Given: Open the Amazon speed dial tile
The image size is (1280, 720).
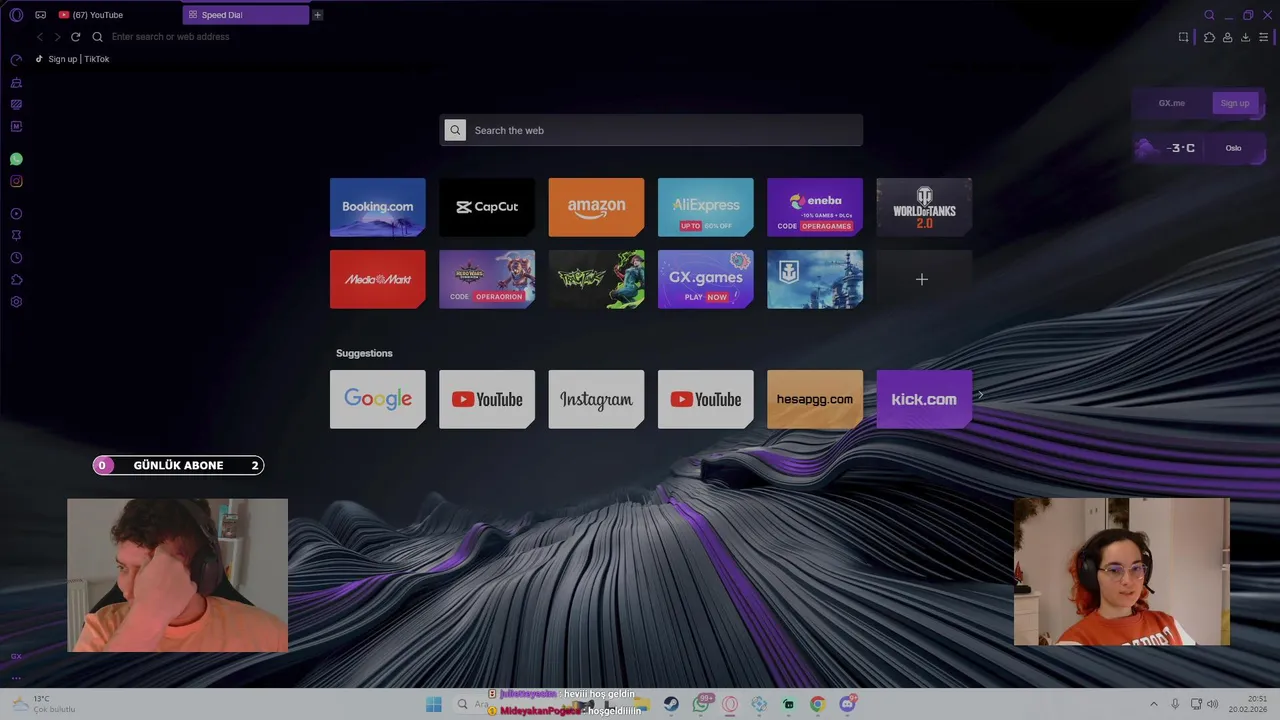Looking at the screenshot, I should pyautogui.click(x=596, y=207).
